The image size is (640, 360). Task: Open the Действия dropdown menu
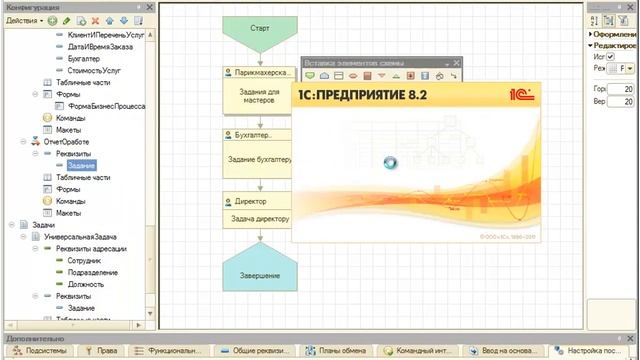click(24, 20)
